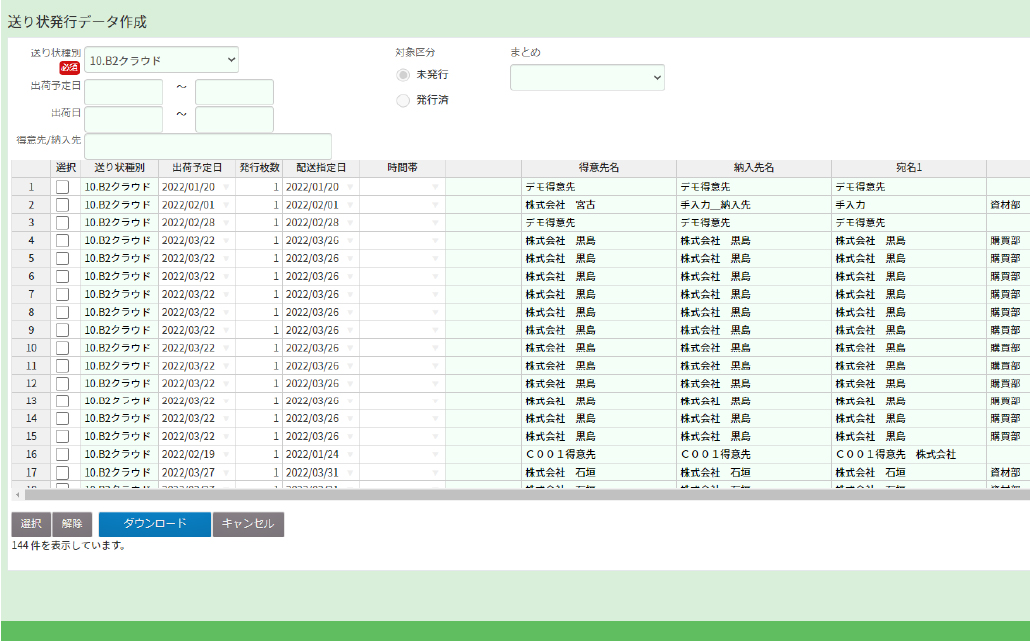
Task: Click the 資材部 cell in row 2
Action: 1006,205
